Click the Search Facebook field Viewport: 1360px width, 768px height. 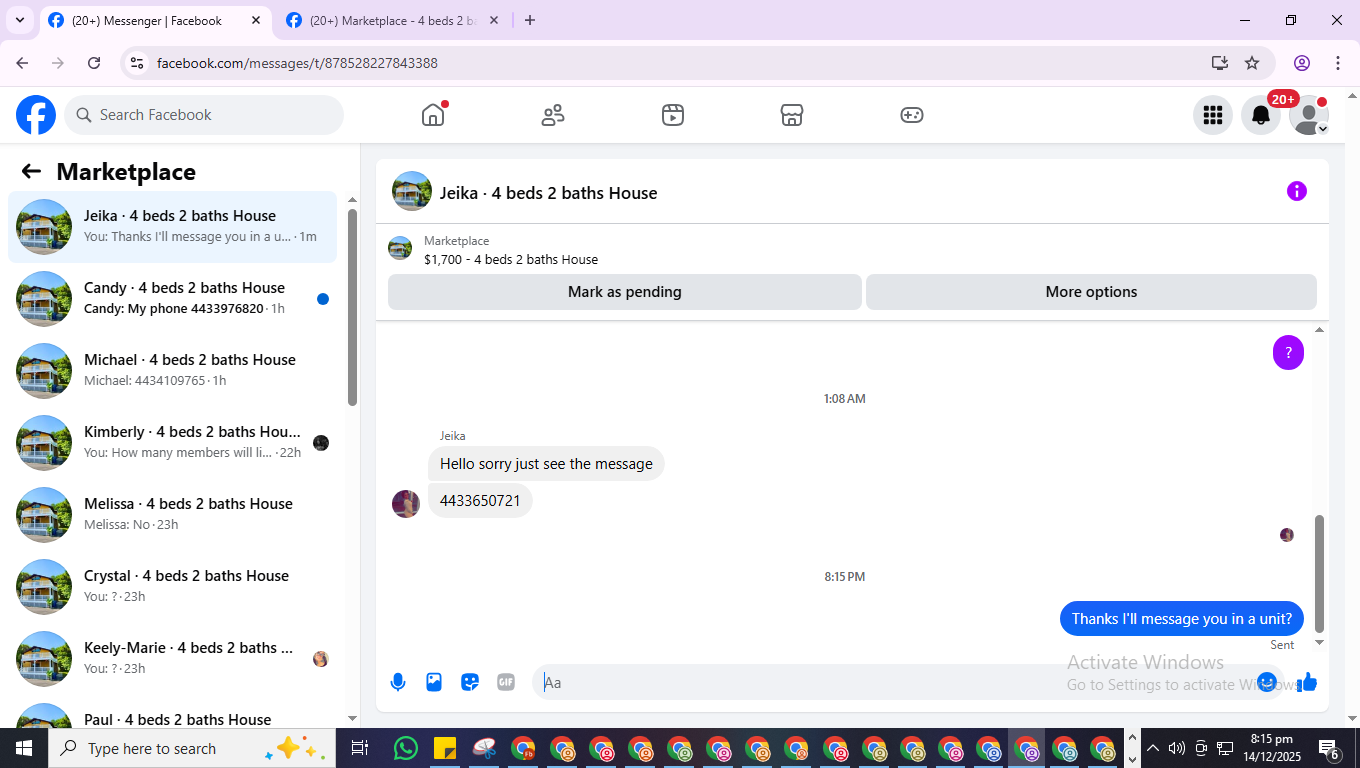pyautogui.click(x=204, y=115)
